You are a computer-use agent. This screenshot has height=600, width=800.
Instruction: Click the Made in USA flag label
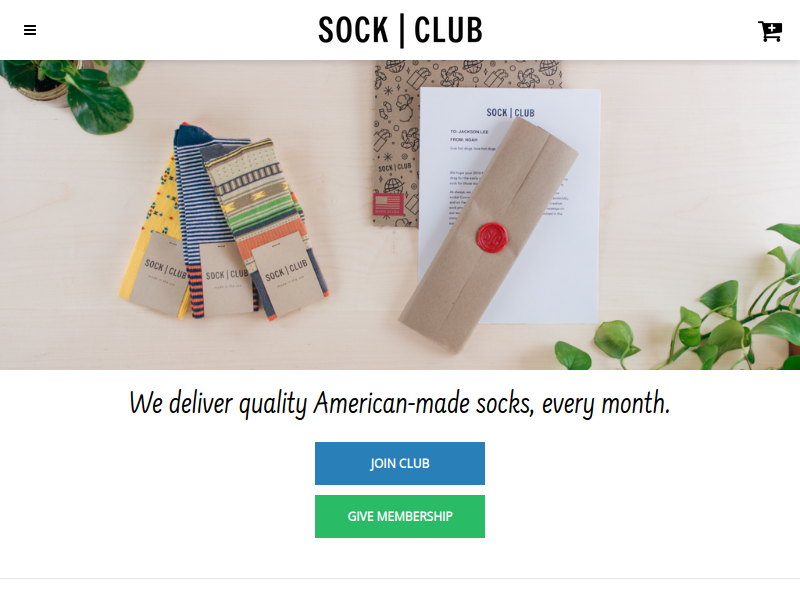coord(388,205)
